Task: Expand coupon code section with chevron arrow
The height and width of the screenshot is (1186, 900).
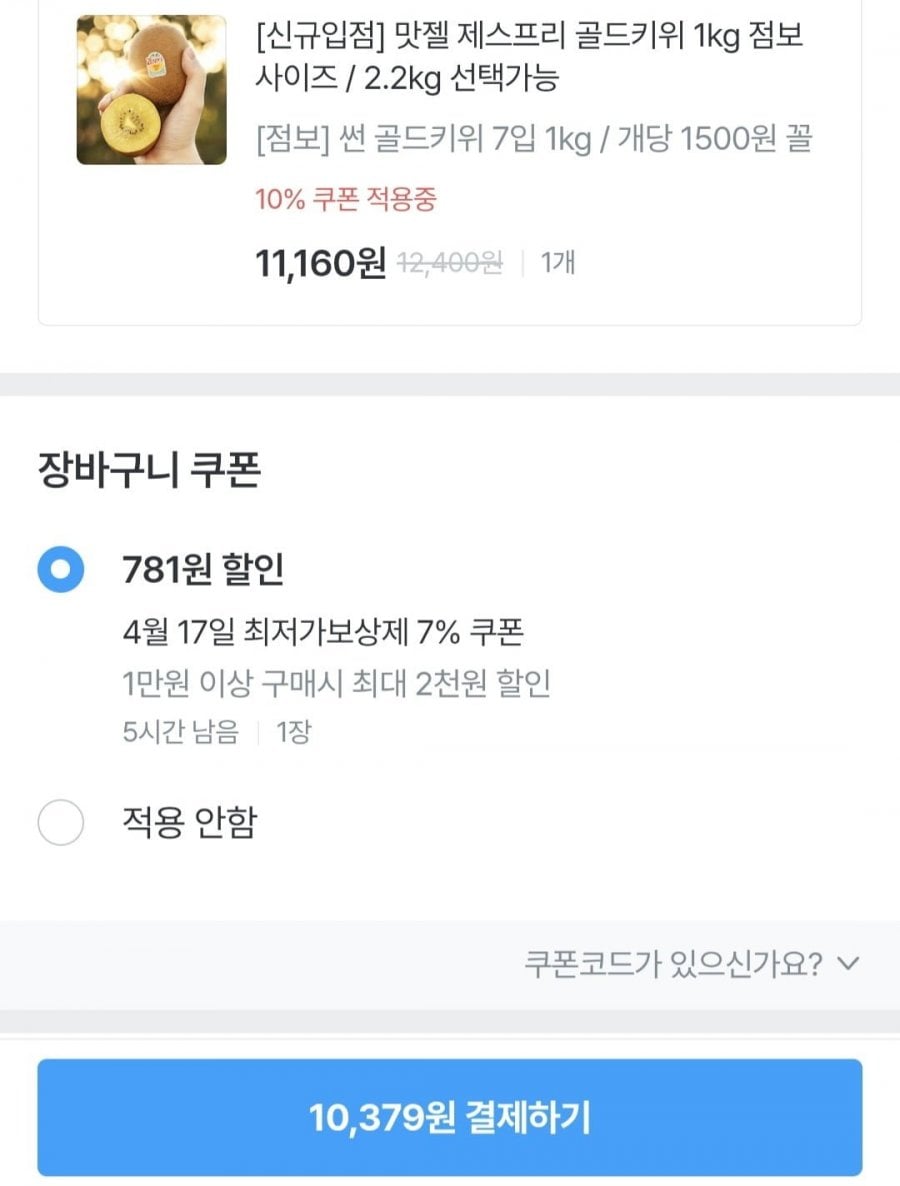Action: (x=848, y=964)
